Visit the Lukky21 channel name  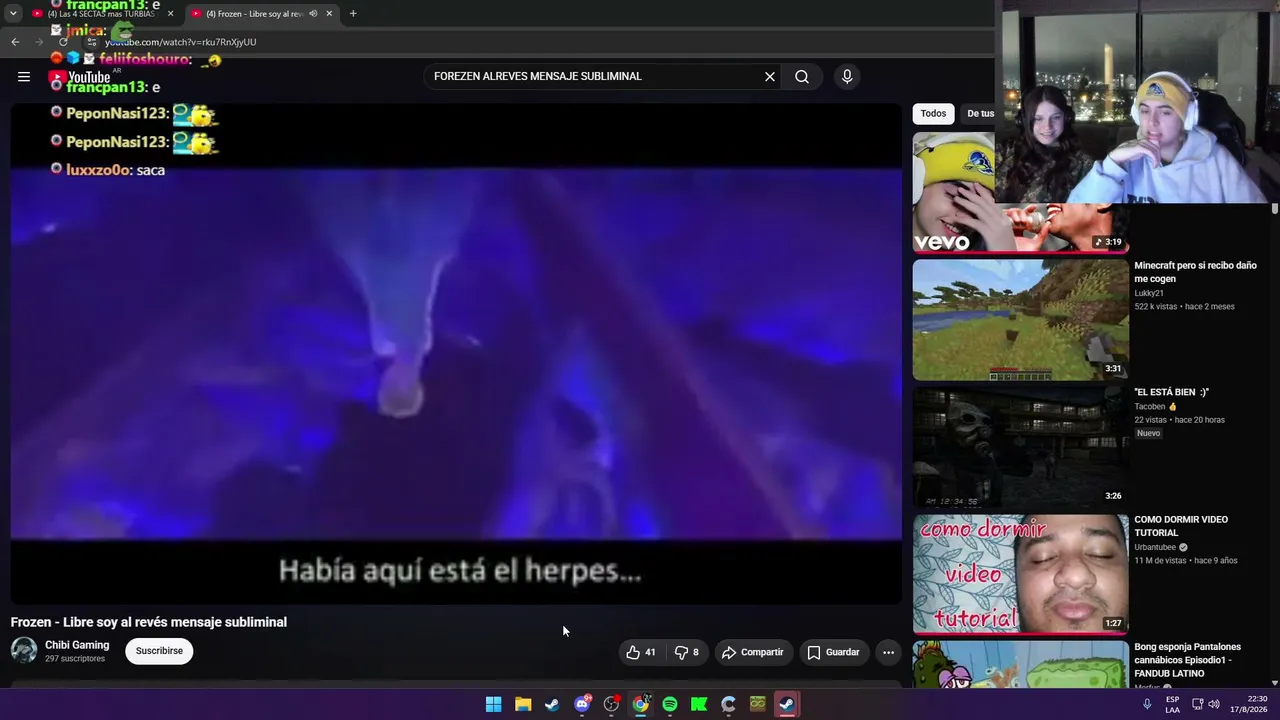click(x=1149, y=293)
